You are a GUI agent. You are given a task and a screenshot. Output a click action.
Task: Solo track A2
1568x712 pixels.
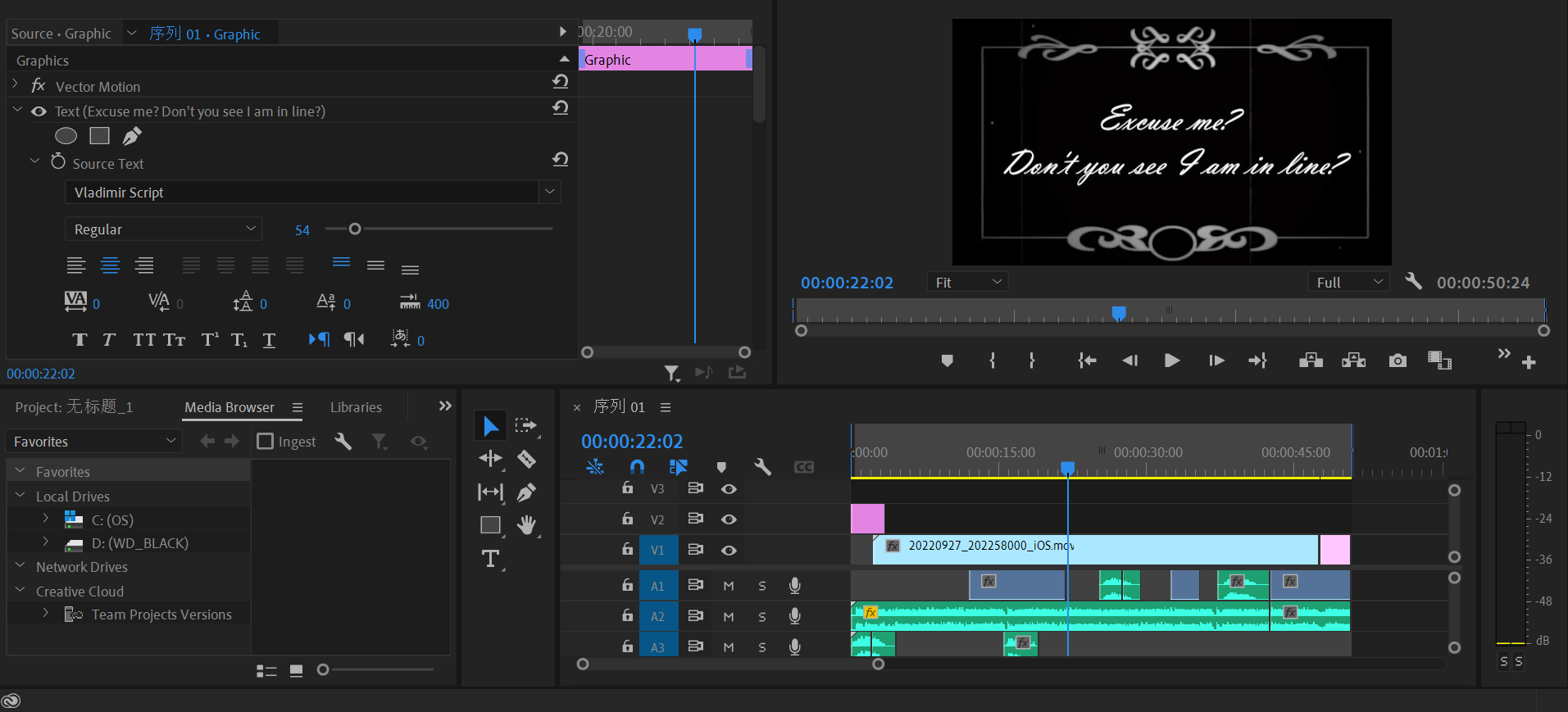coord(762,617)
